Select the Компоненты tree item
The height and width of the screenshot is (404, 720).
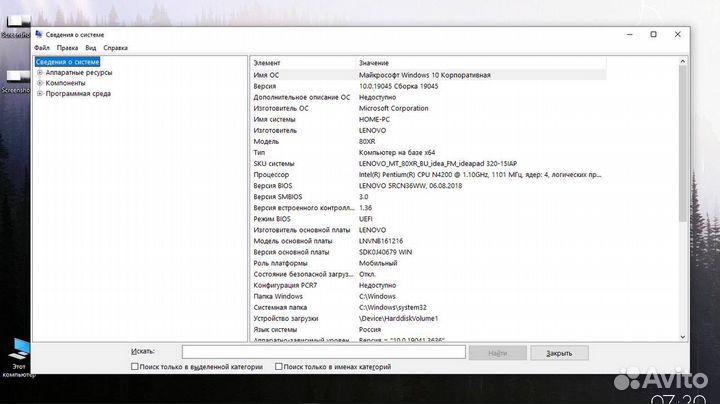click(x=65, y=83)
